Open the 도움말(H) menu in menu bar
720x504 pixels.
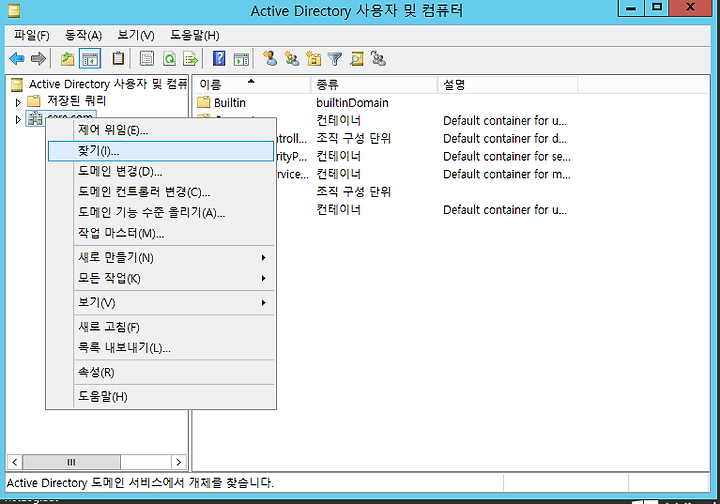195,35
